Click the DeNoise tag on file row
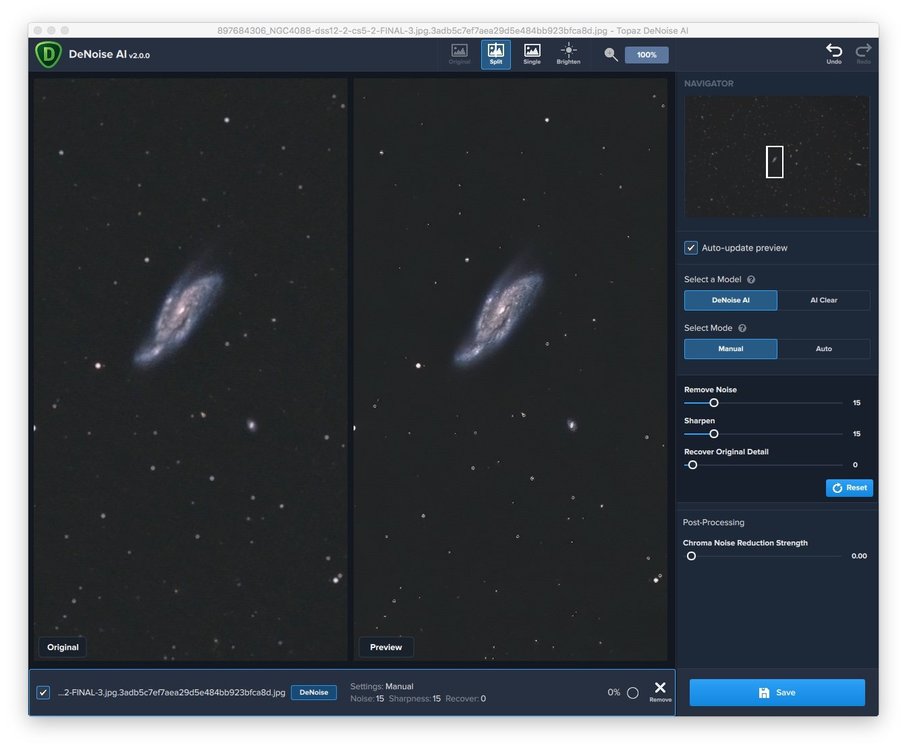 click(x=314, y=692)
